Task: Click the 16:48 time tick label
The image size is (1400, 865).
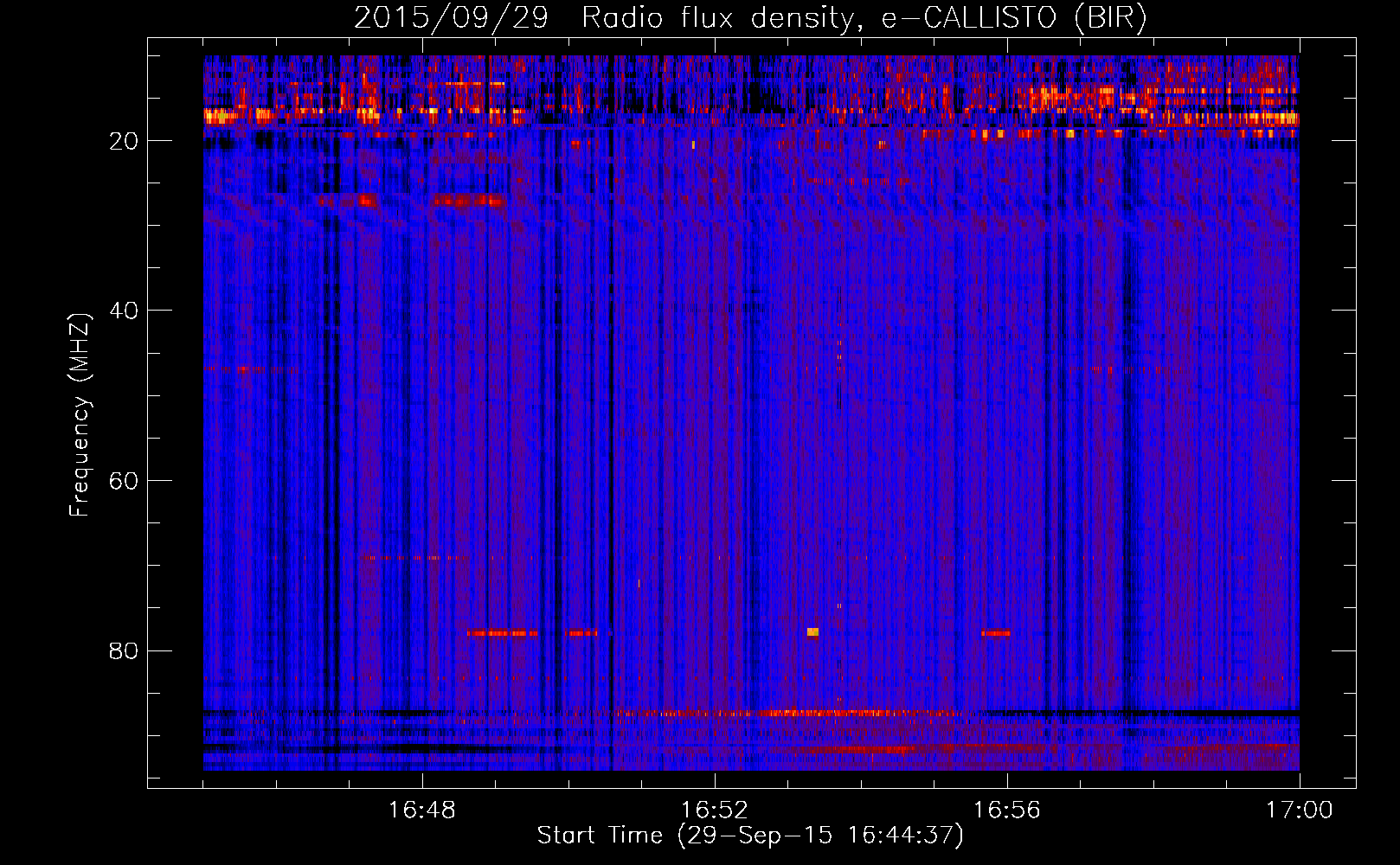Action: [x=422, y=810]
